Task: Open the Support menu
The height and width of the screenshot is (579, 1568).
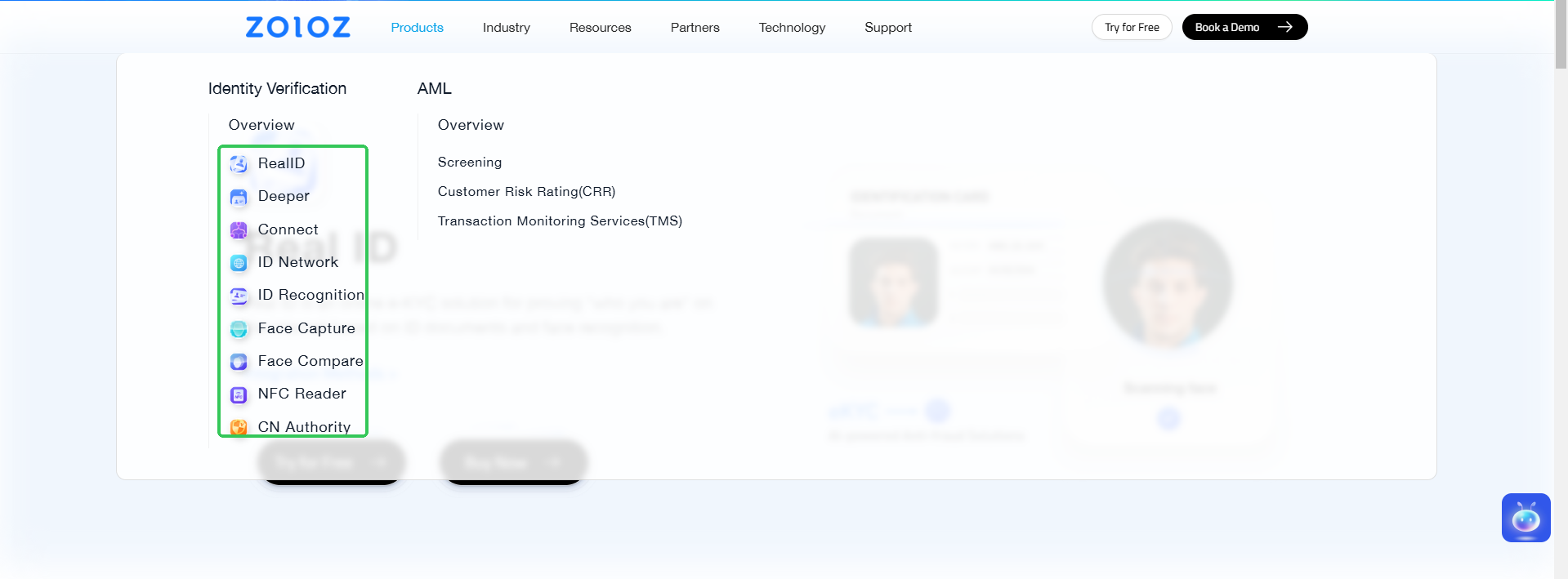Action: coord(888,27)
